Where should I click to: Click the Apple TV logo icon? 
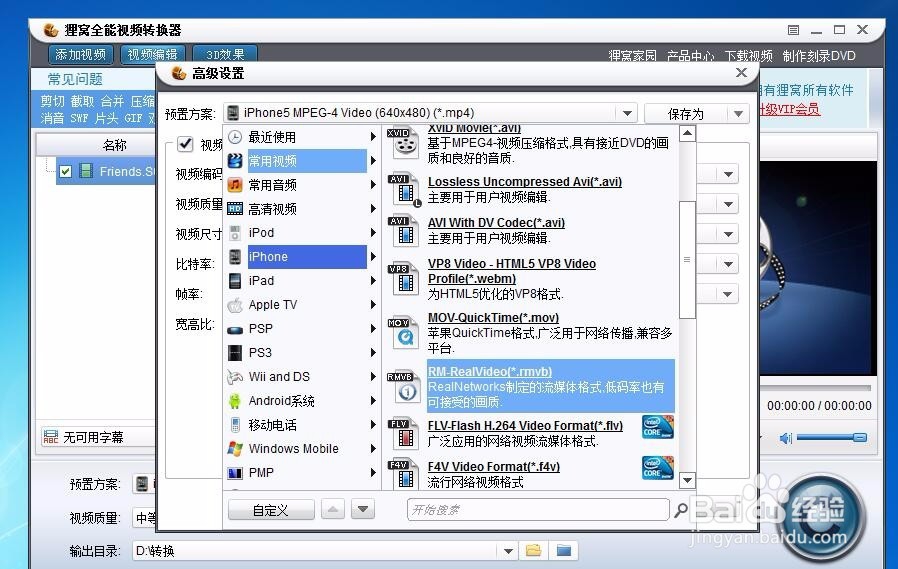235,305
